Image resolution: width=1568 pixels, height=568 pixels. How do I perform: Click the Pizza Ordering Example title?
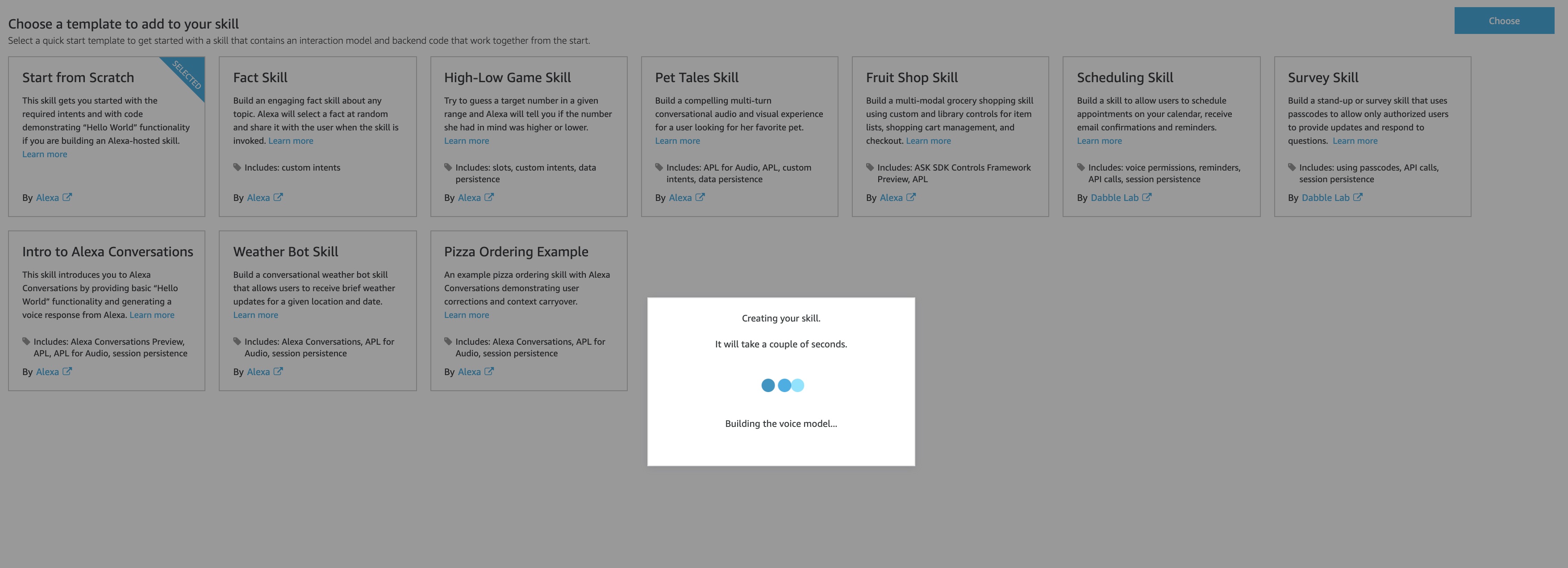(x=516, y=252)
